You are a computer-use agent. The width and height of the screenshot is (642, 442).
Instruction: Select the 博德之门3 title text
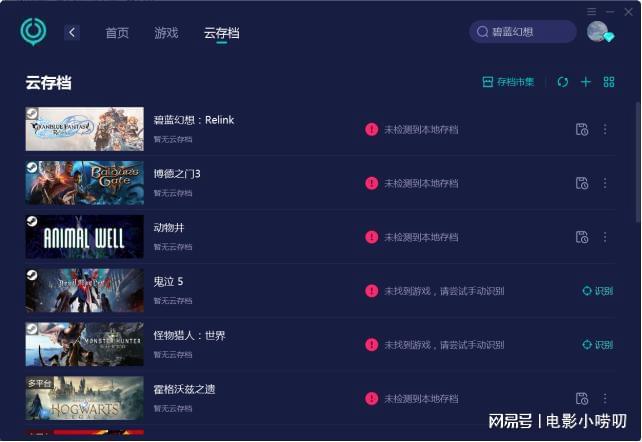pos(177,174)
